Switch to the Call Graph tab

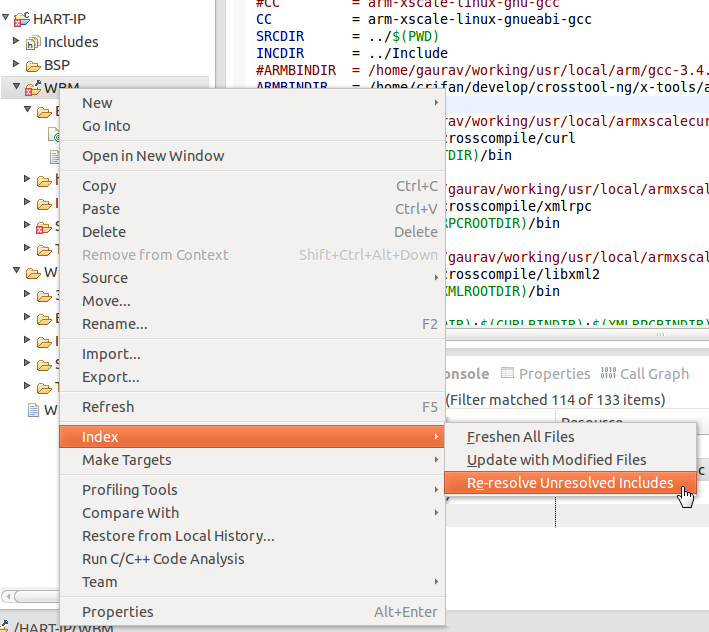[x=654, y=374]
